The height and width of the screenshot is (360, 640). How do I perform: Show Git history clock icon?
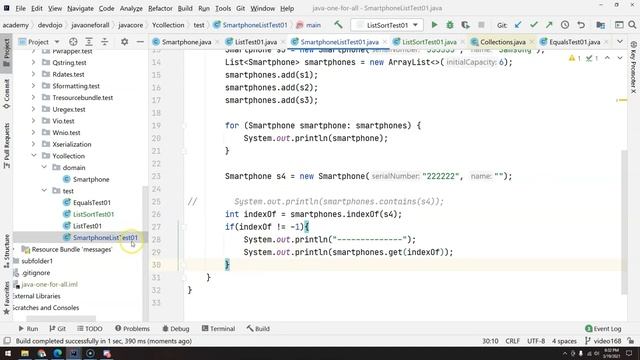click(565, 25)
